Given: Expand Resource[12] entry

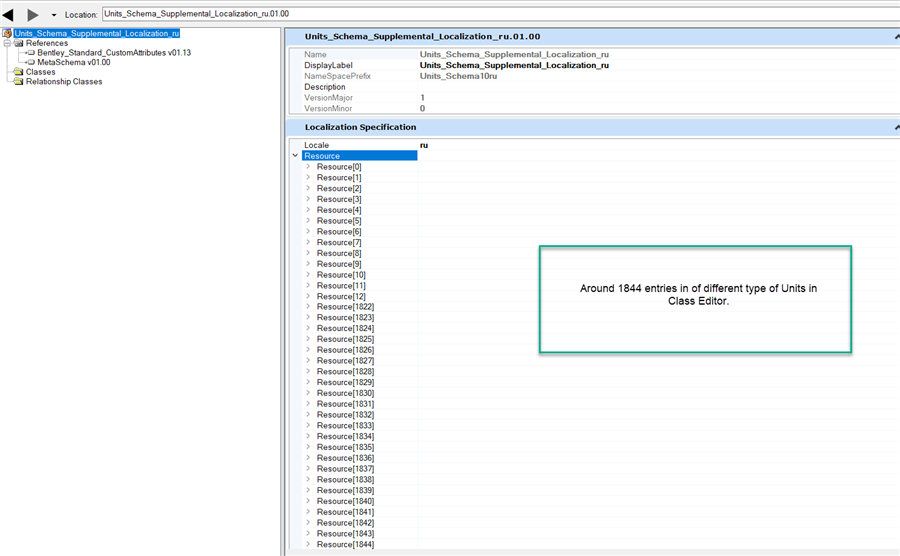Looking at the screenshot, I should [308, 296].
